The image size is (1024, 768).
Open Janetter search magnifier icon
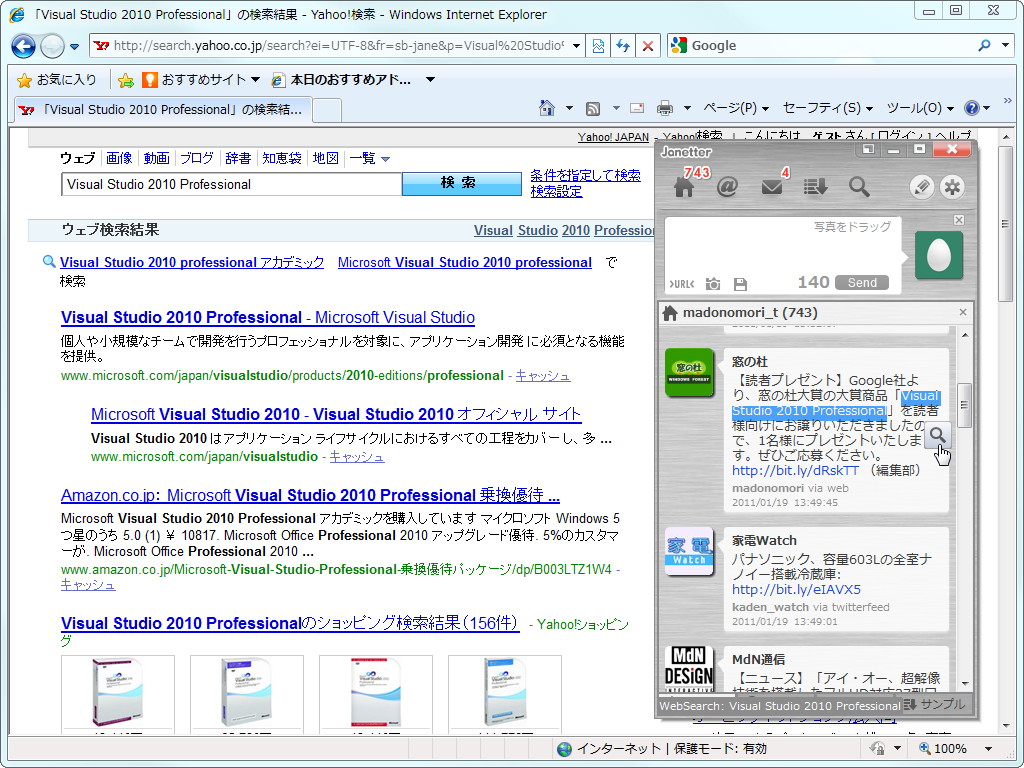pyautogui.click(x=859, y=187)
